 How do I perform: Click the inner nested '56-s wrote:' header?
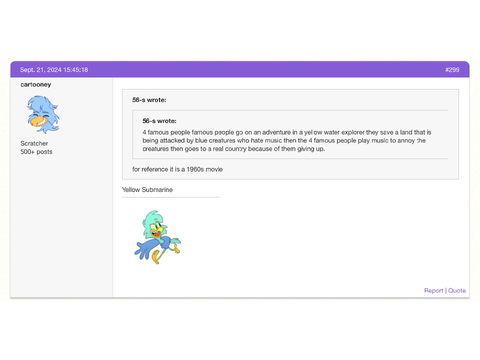[x=159, y=121]
